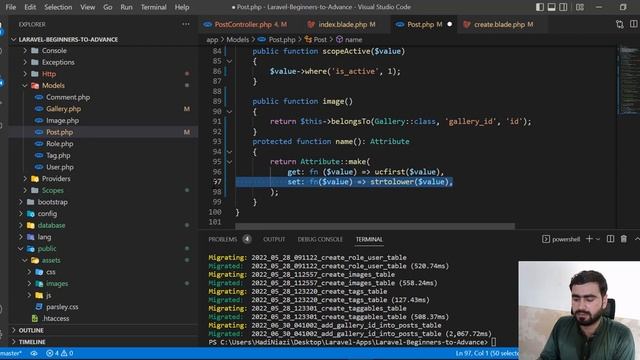Open Gallery.php file

[x=63, y=109]
